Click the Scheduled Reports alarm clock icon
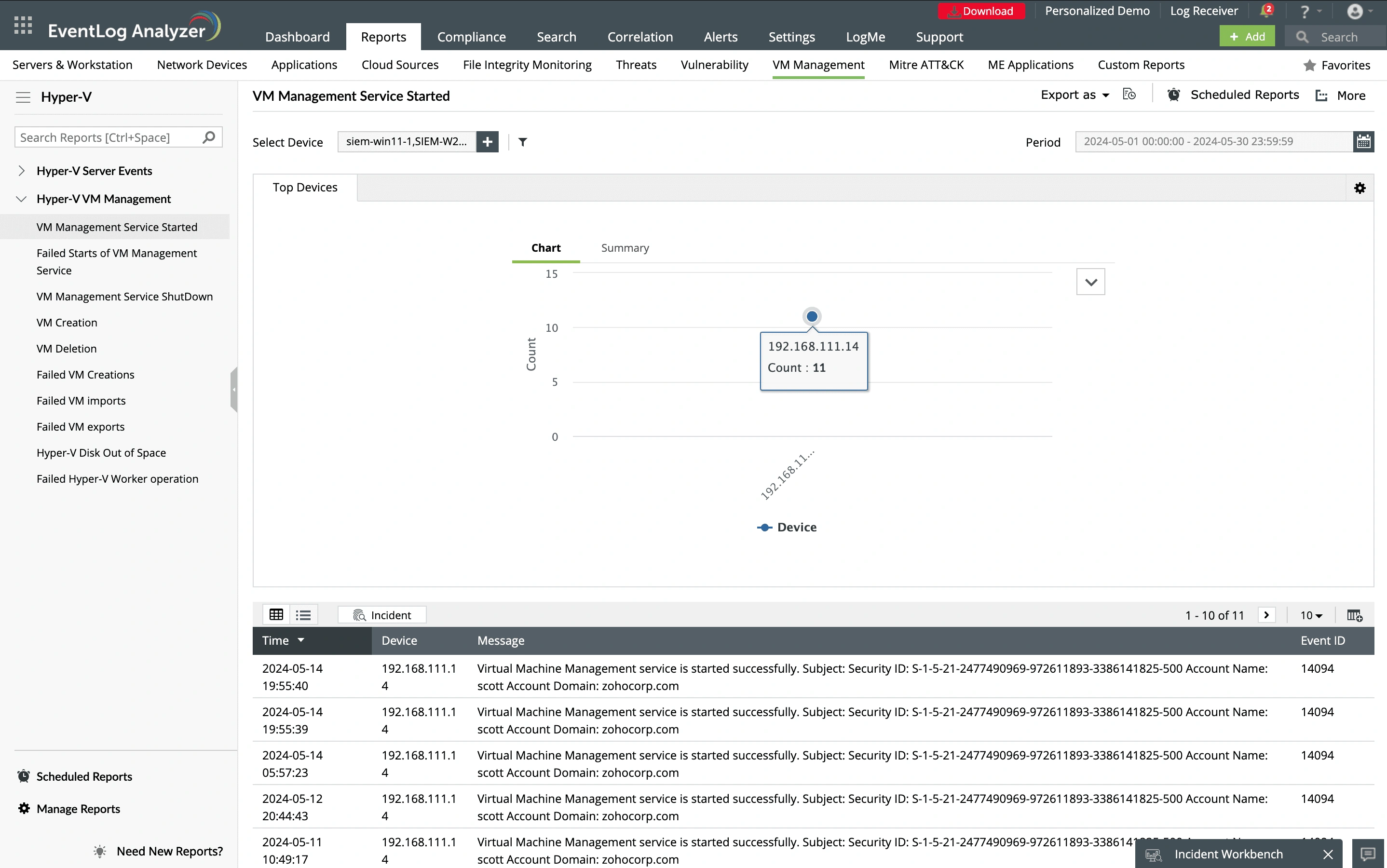The width and height of the screenshot is (1387, 868). click(1174, 95)
